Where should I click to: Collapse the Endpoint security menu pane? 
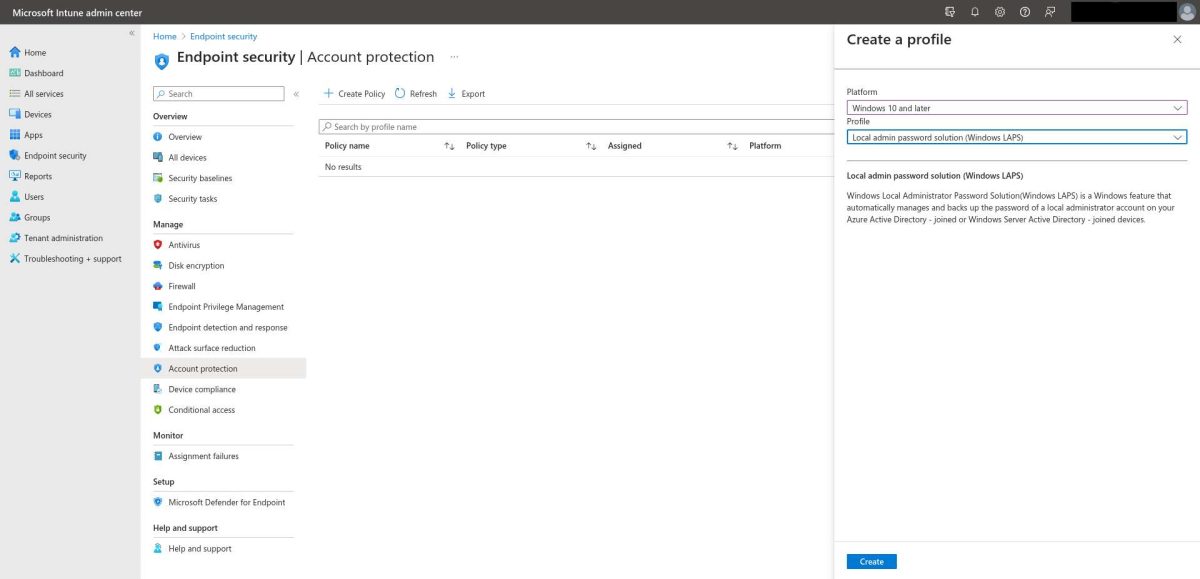coord(296,94)
